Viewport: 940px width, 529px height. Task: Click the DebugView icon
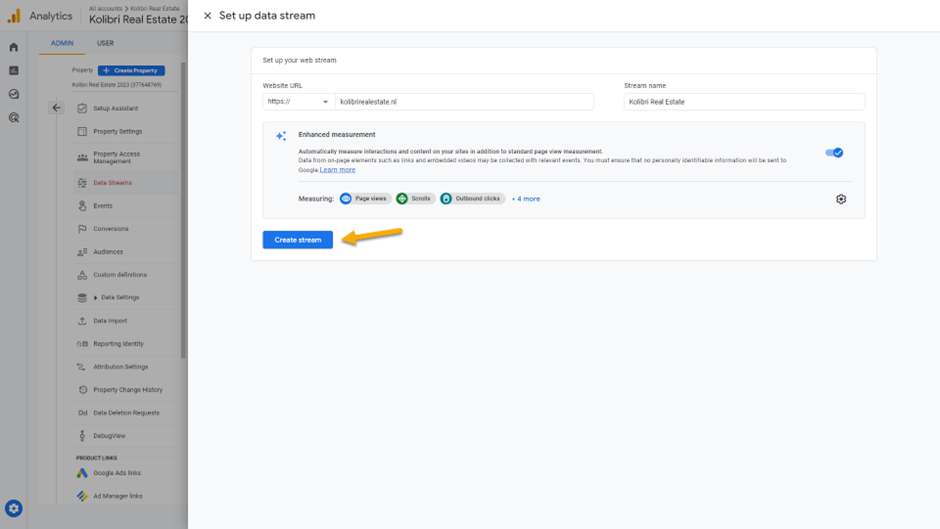pyautogui.click(x=82, y=436)
